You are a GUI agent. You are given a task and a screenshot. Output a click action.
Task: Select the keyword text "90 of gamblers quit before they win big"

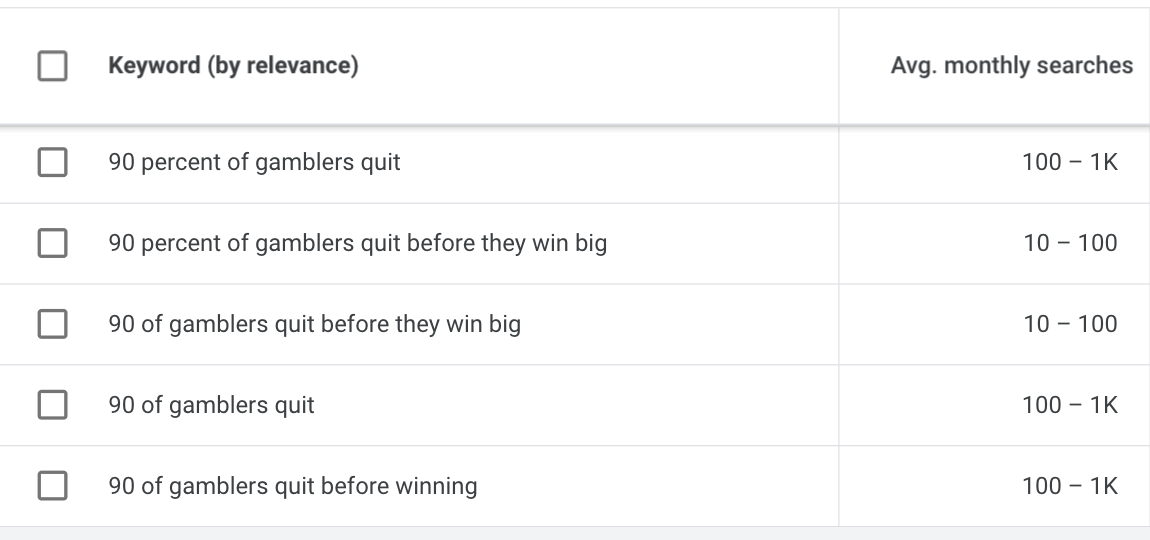point(314,325)
